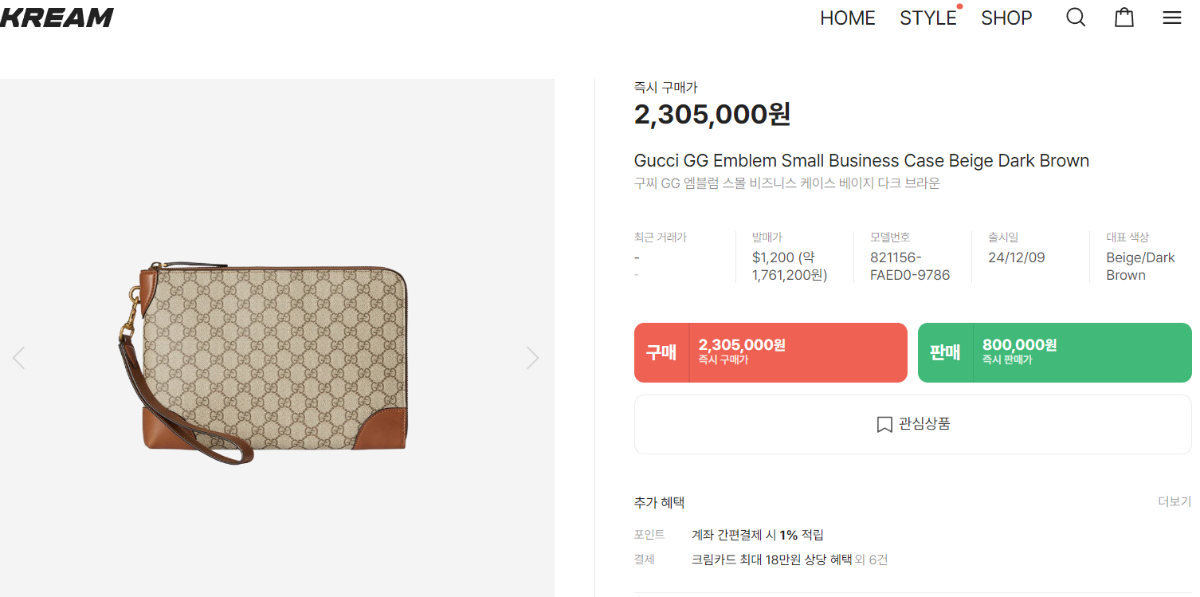Go to the HOME menu
1200x597 pixels.
click(x=847, y=18)
